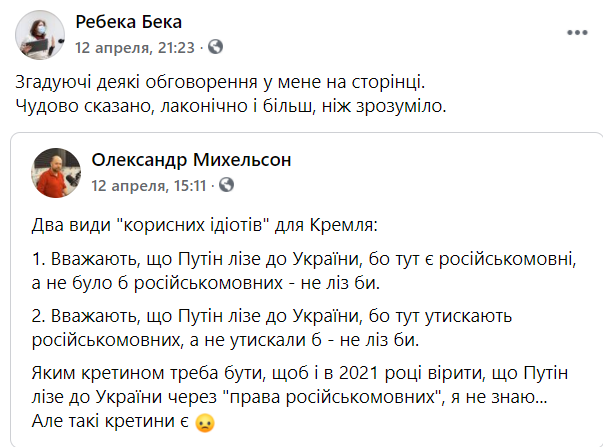The height and width of the screenshot is (447, 603).
Task: Open the post timestamp 12 апреля, 21:23
Action: 143,47
